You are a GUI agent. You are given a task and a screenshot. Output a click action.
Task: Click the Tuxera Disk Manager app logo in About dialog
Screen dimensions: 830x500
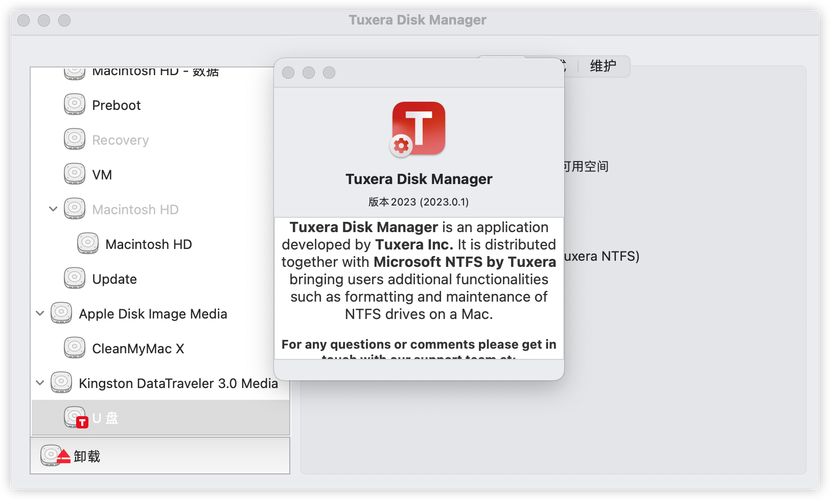pyautogui.click(x=418, y=129)
